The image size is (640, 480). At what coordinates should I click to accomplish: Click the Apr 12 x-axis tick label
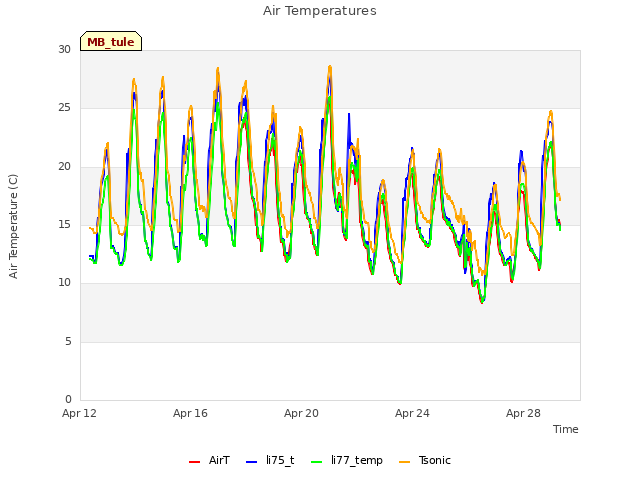pos(79,413)
